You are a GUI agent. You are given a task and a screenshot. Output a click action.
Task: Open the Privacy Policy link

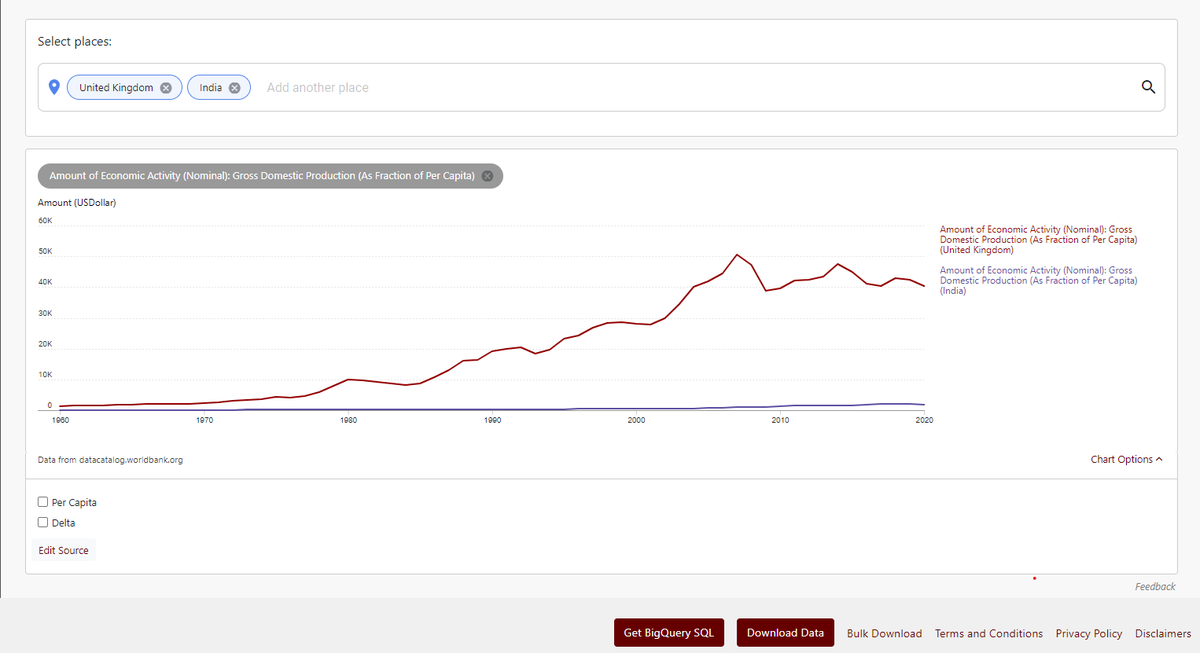[x=1089, y=634]
